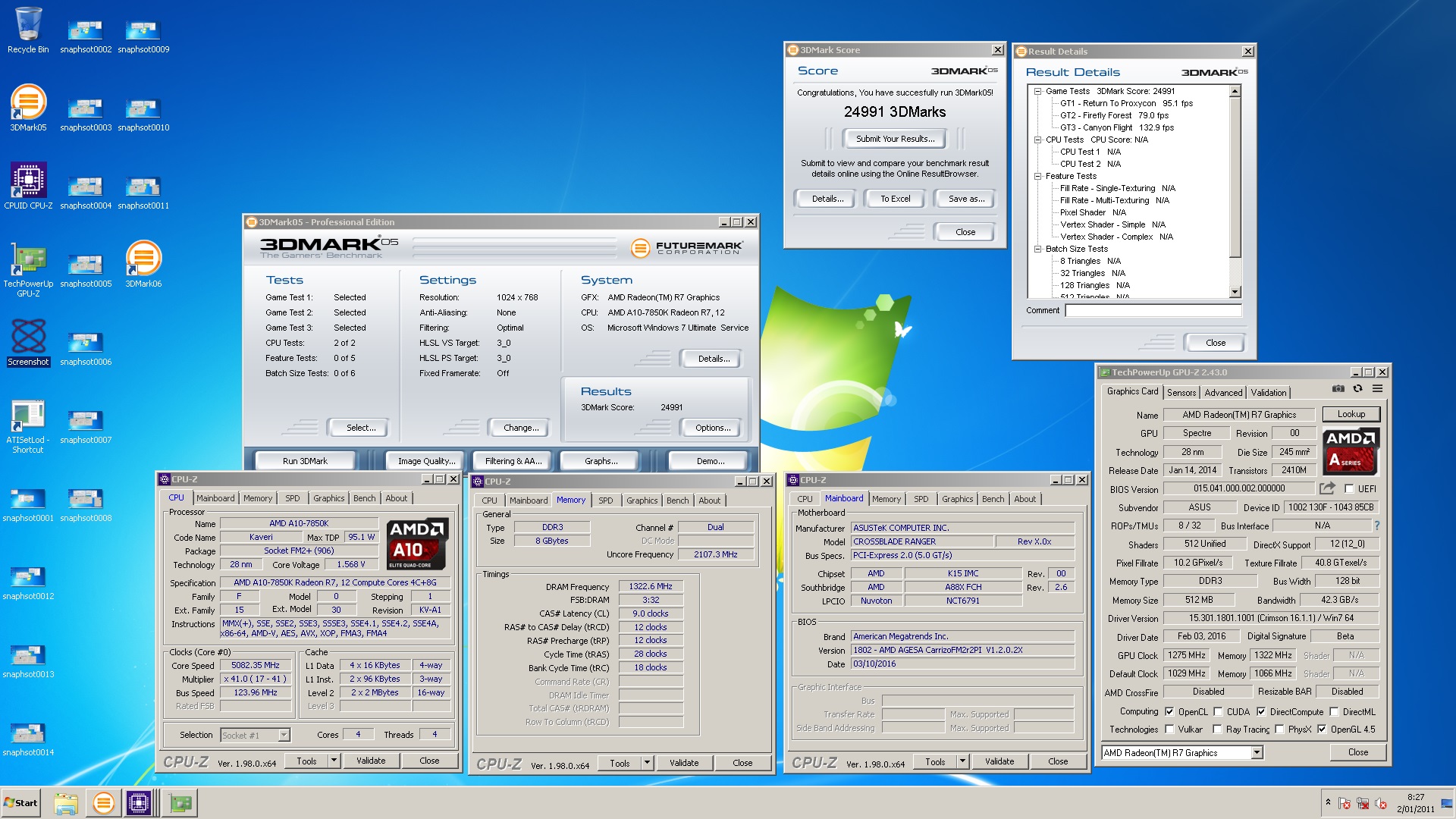The width and height of the screenshot is (1456, 819).
Task: Switch to 3DMark05 taskbar button
Action: 103,803
